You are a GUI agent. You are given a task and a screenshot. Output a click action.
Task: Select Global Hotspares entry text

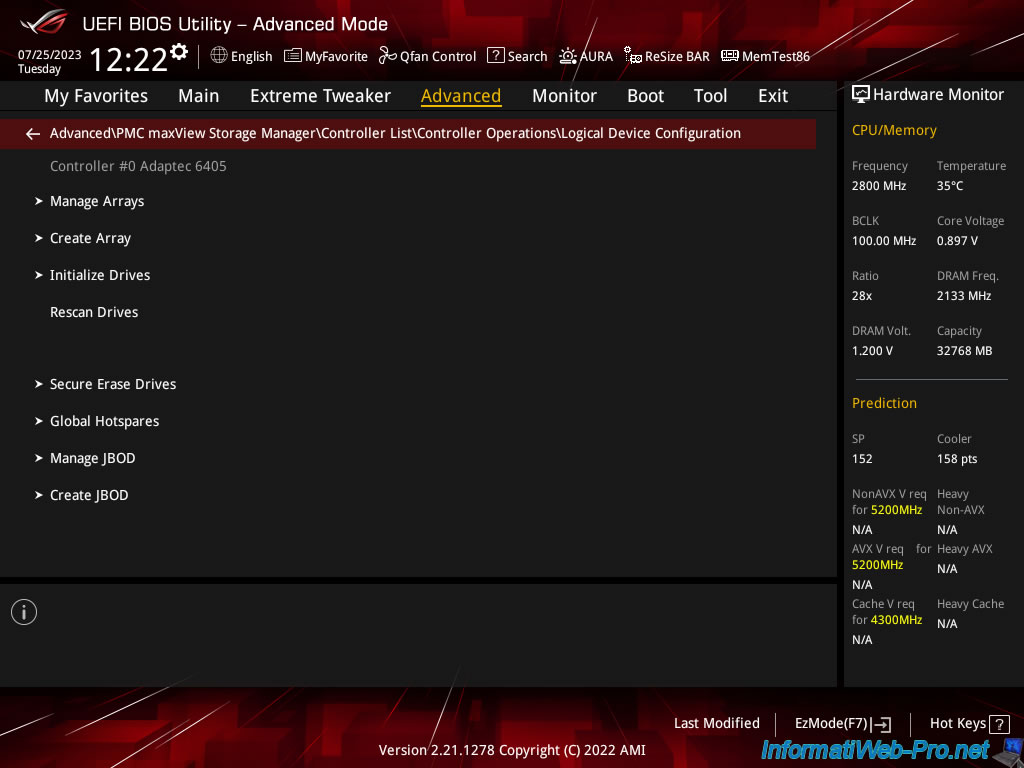tap(104, 421)
